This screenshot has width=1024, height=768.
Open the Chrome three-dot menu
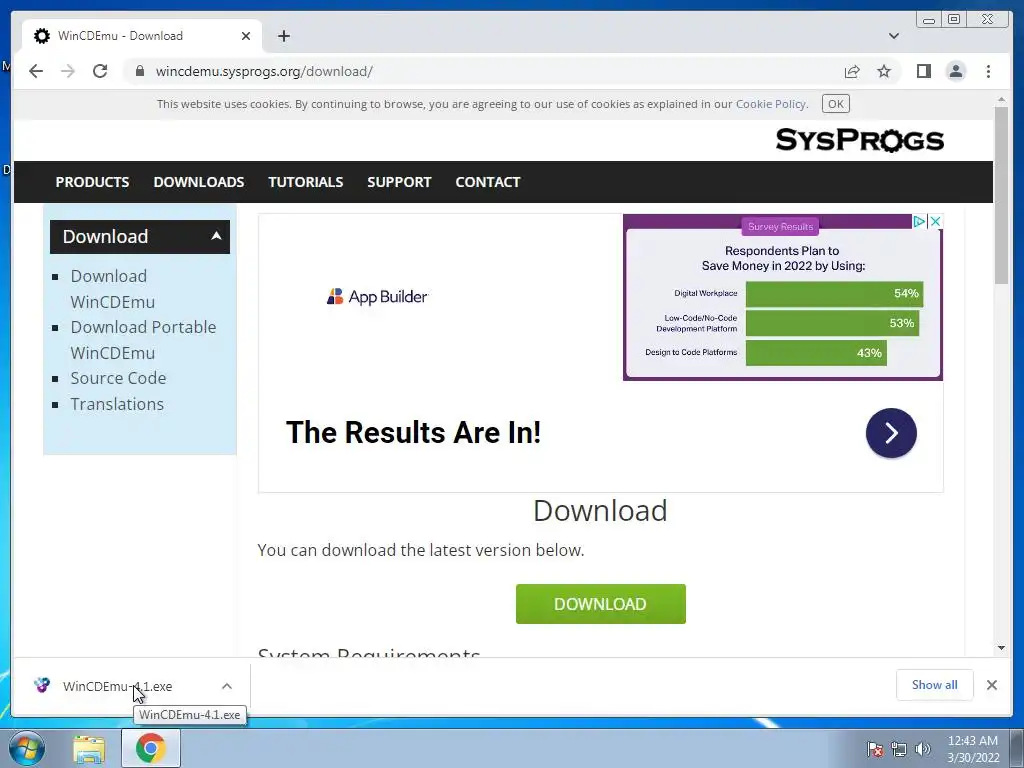click(x=988, y=71)
